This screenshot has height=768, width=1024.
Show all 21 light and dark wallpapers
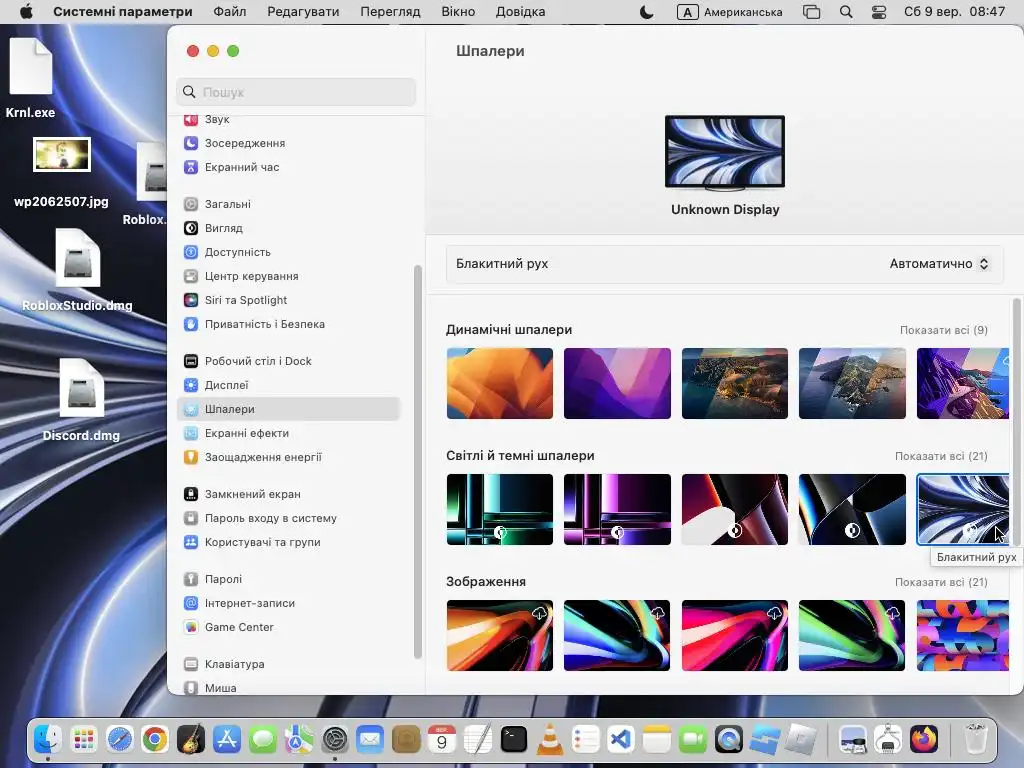tap(941, 456)
